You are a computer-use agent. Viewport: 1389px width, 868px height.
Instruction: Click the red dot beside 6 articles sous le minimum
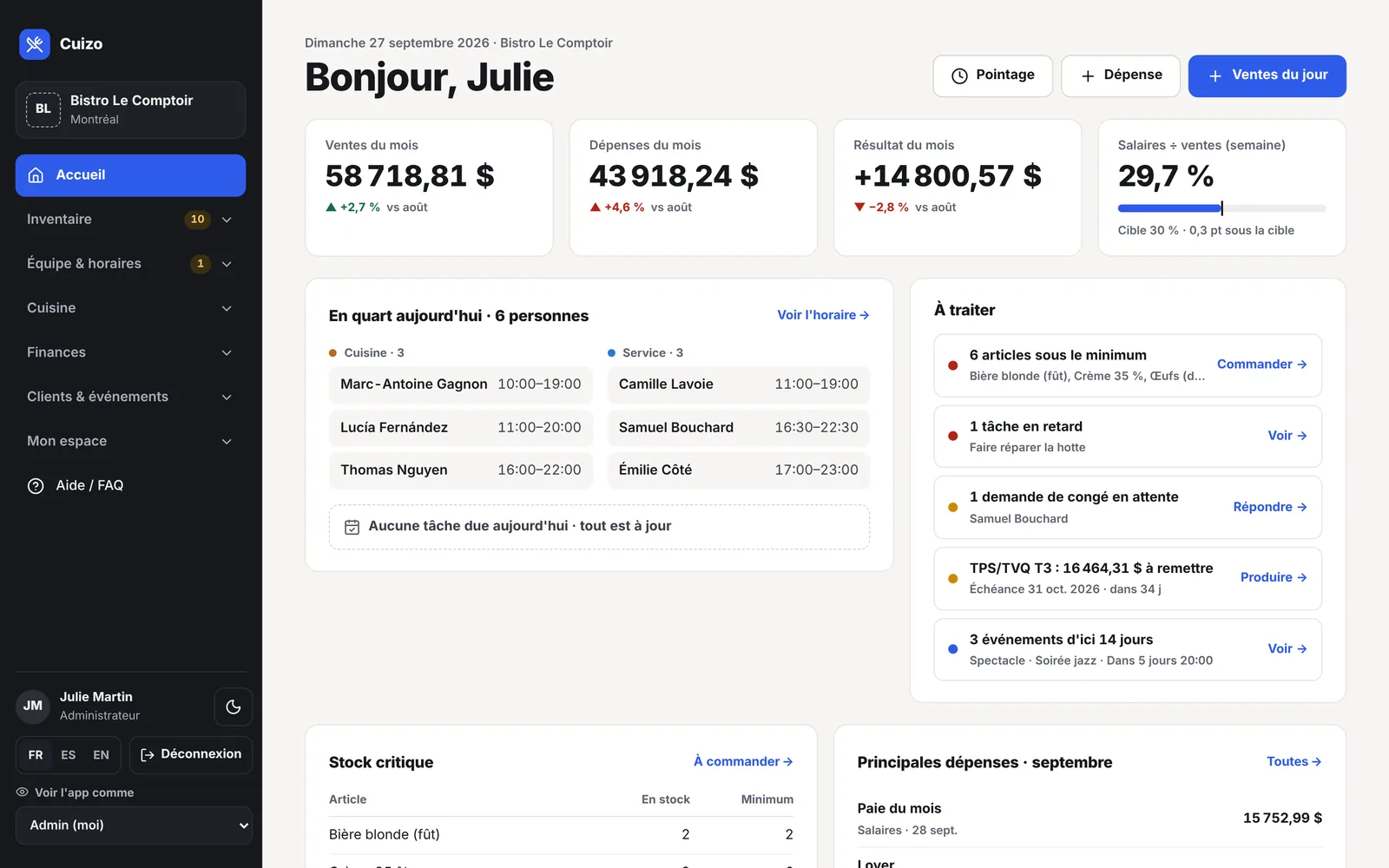pos(952,365)
